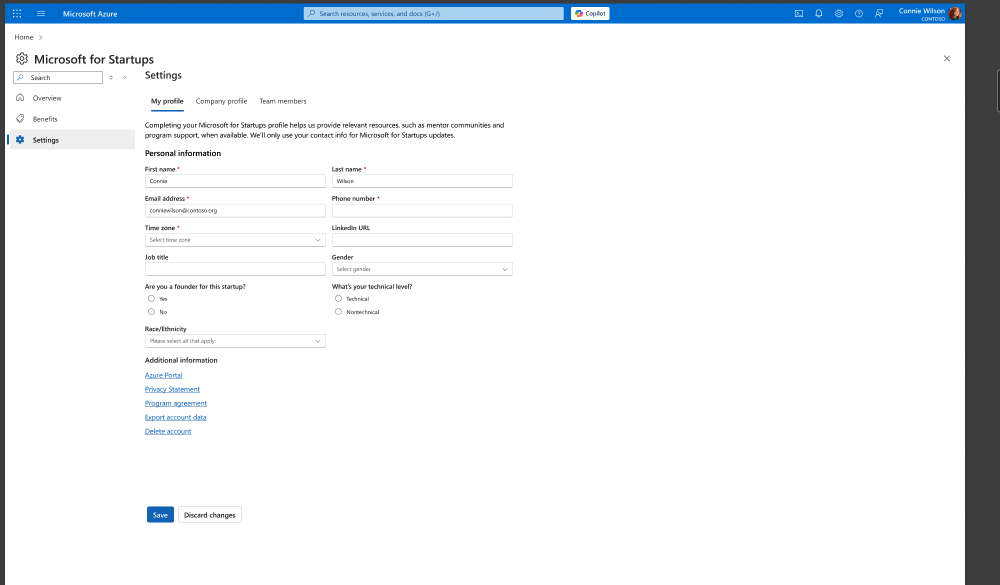Open the feedback icon in header
Screen dimensions: 1000x585
[x=879, y=13]
